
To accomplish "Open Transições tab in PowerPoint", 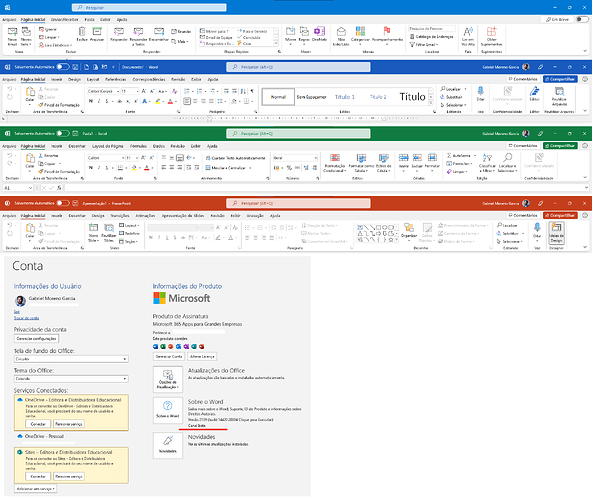I will [119, 216].
